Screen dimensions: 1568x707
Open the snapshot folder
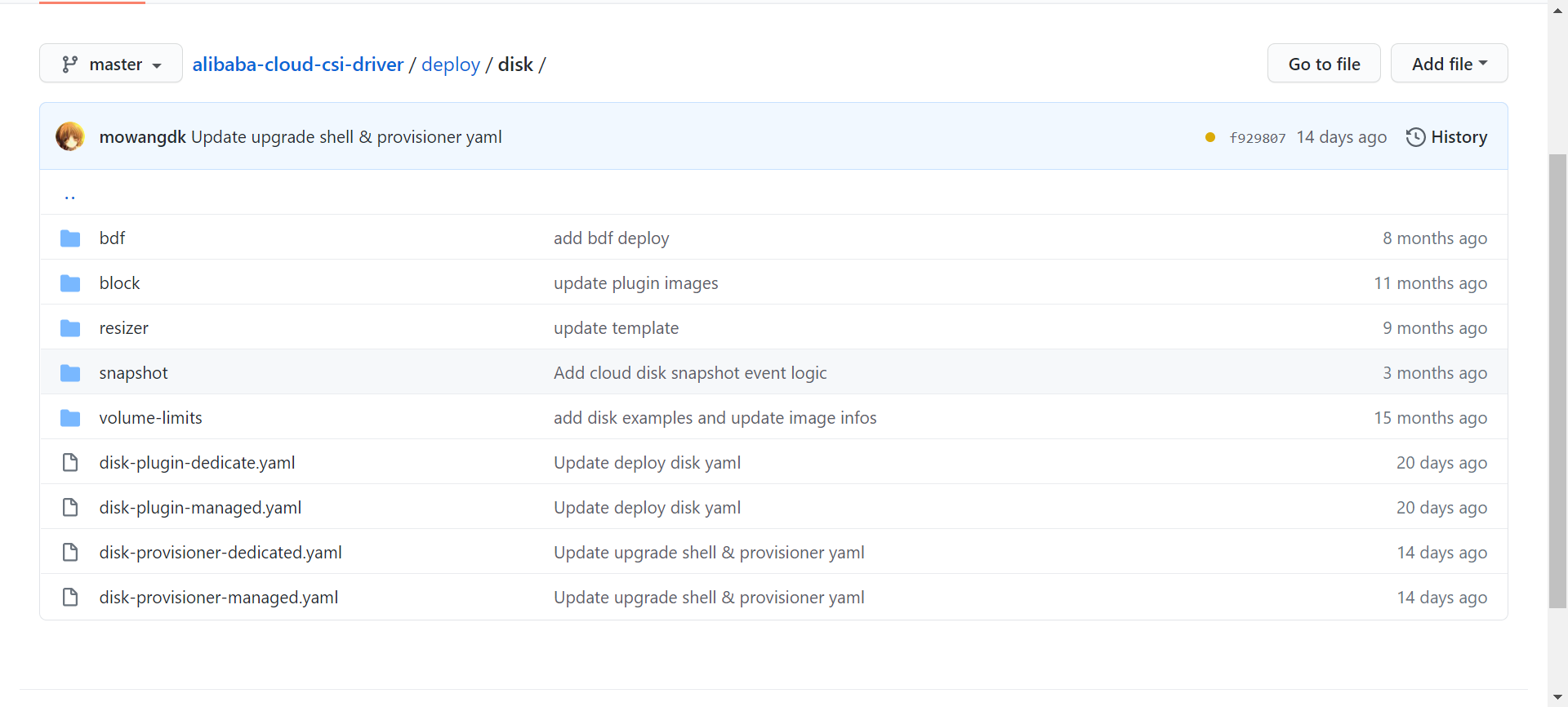click(x=133, y=372)
